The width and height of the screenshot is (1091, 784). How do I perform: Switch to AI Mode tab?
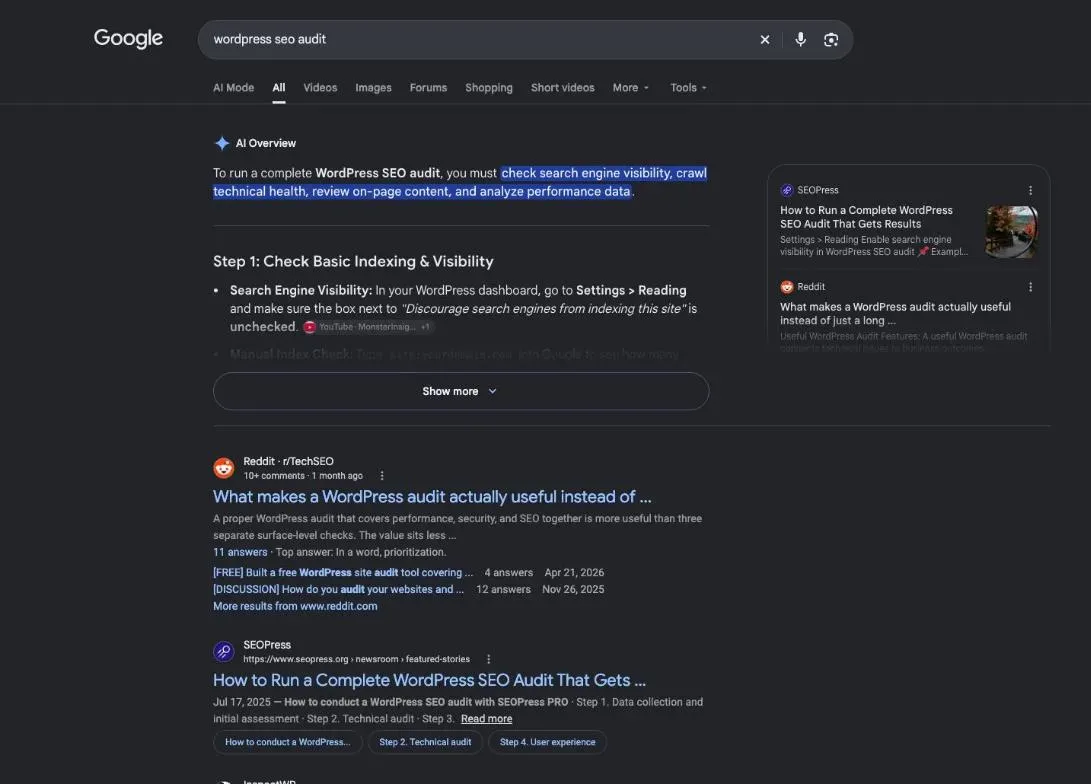click(x=233, y=88)
